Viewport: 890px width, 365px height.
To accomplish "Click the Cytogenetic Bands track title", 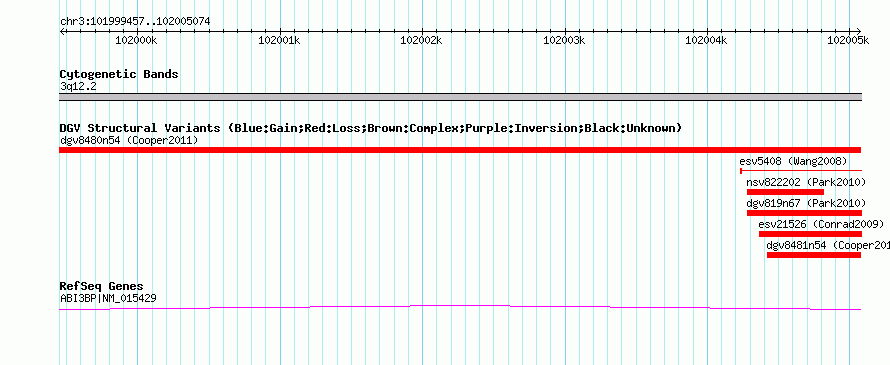I will point(119,74).
